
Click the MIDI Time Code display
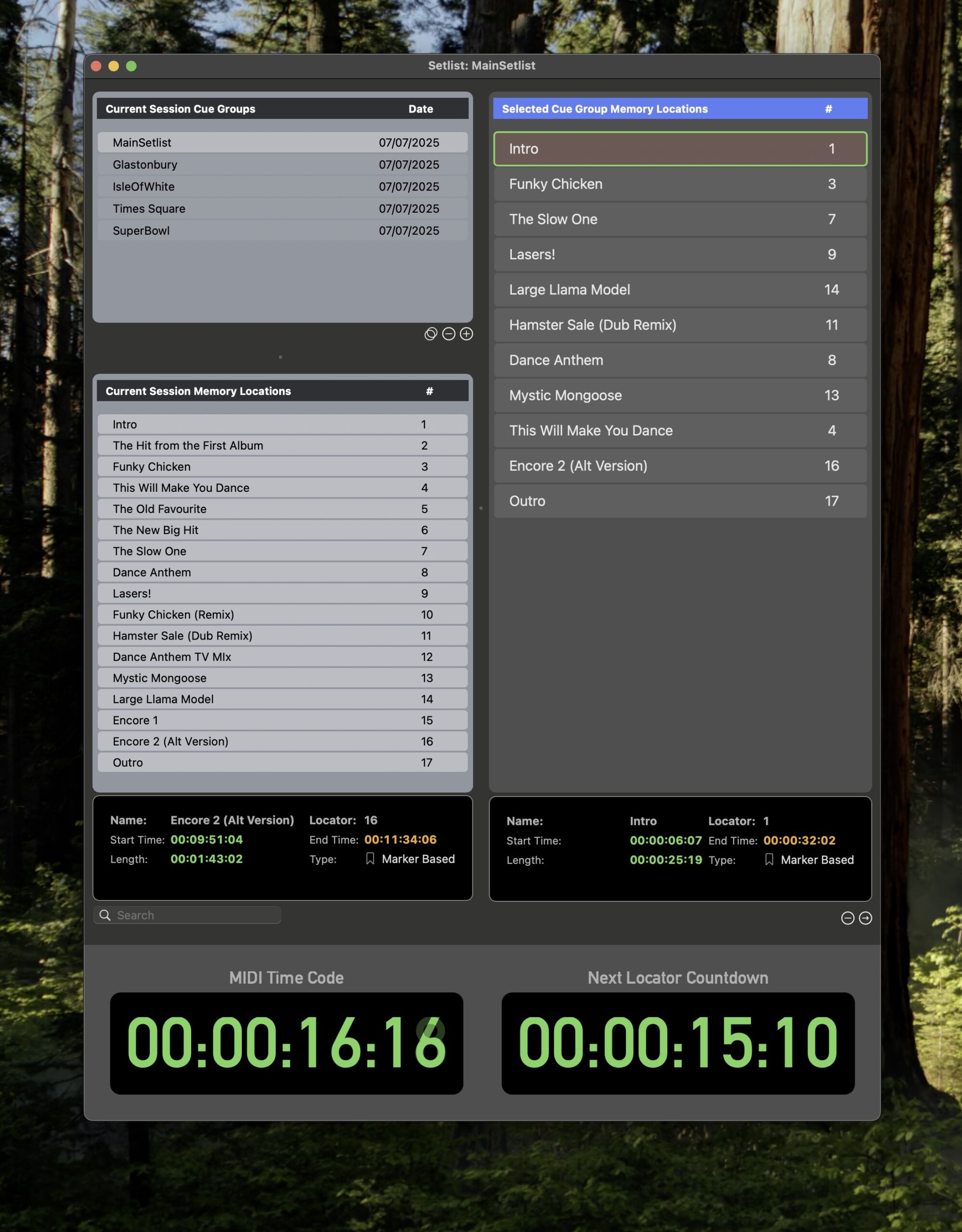tap(286, 1042)
